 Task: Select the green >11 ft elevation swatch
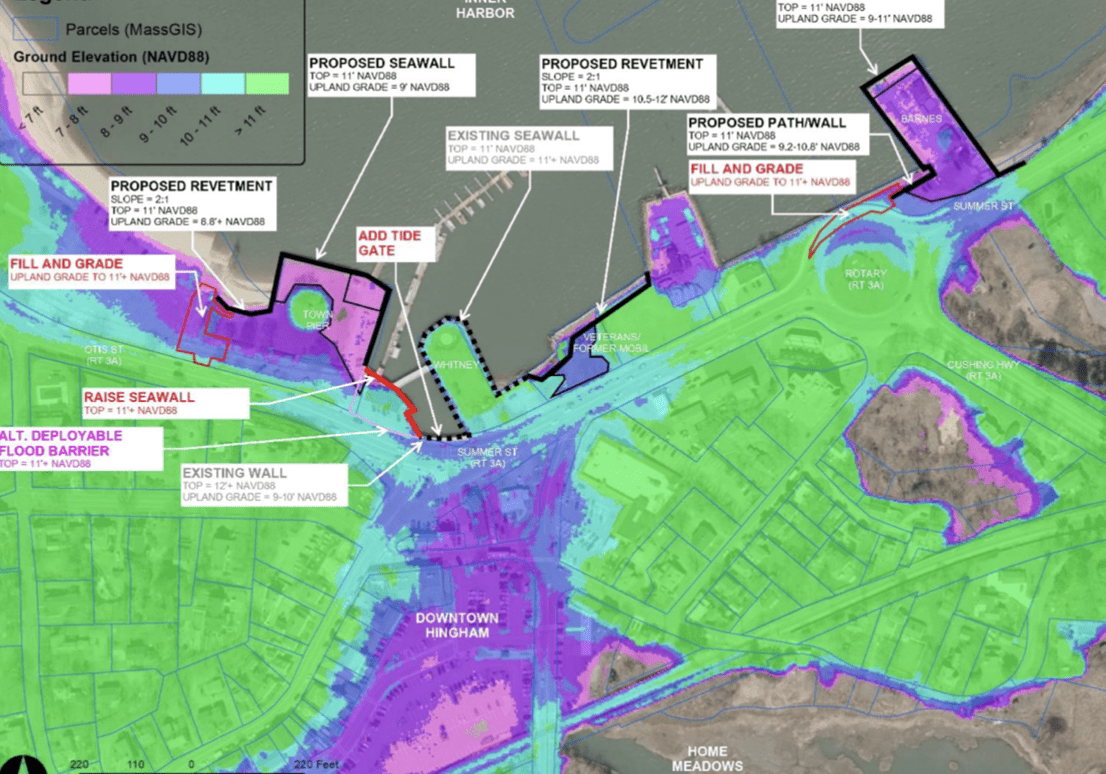click(269, 84)
